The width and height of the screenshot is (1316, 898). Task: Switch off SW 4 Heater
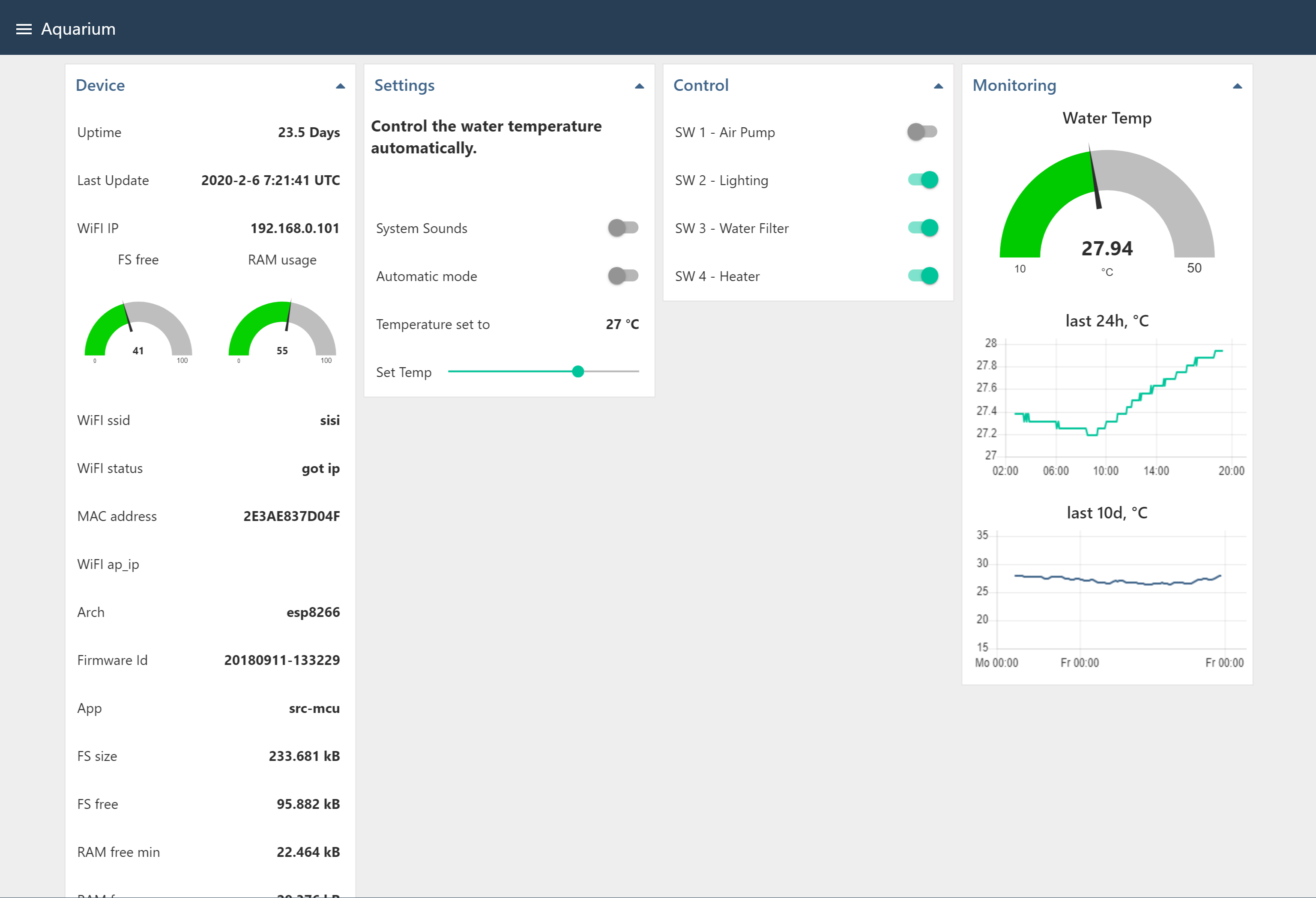tap(924, 276)
